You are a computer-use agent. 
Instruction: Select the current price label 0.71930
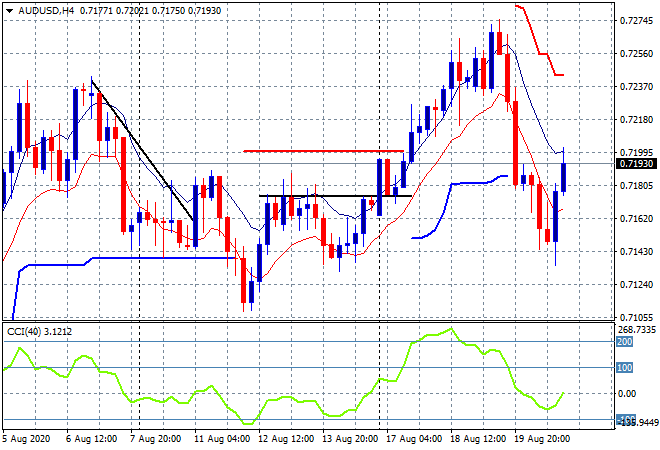point(636,164)
